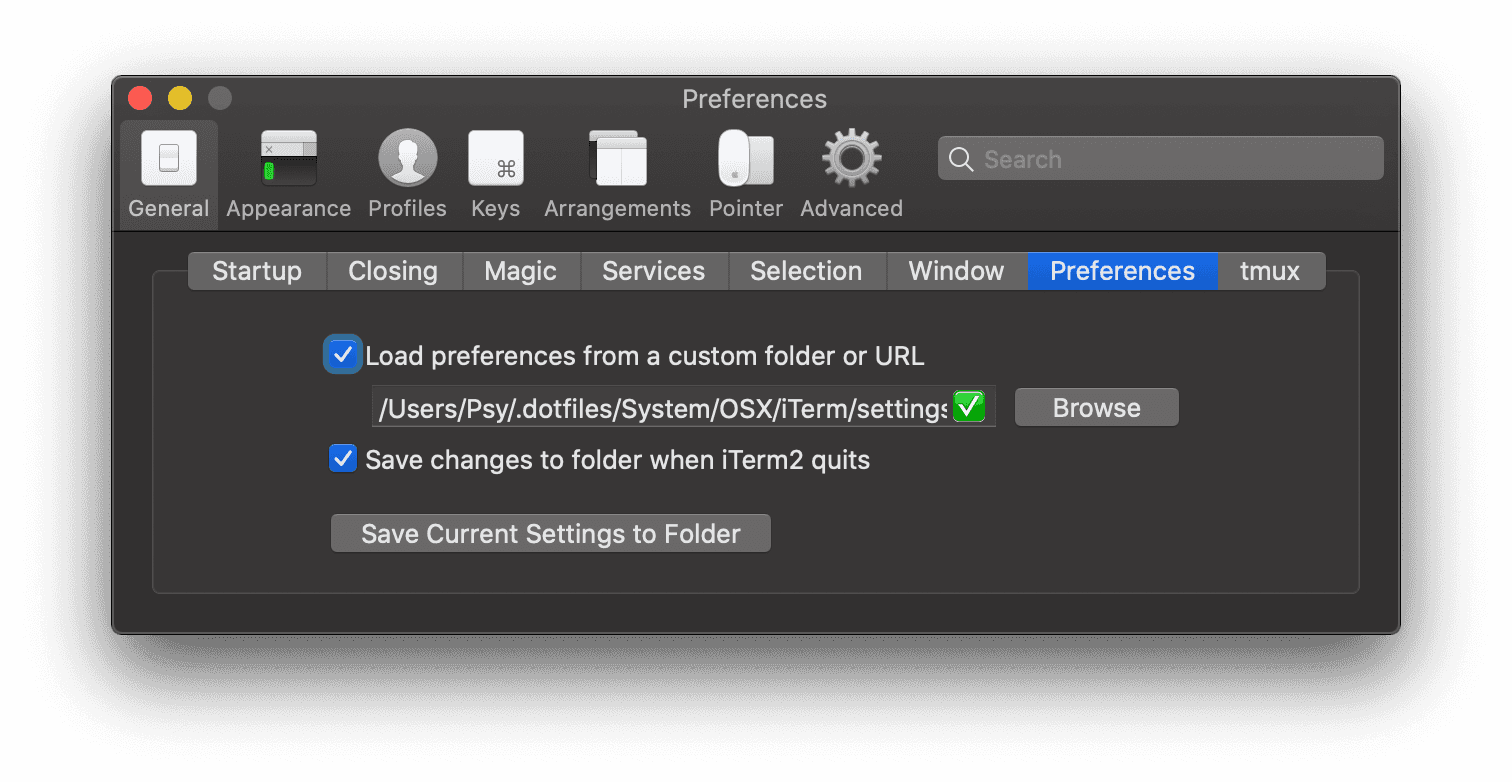Screen dimensions: 1512x782
Task: Select the Magic tab
Action: tap(521, 270)
